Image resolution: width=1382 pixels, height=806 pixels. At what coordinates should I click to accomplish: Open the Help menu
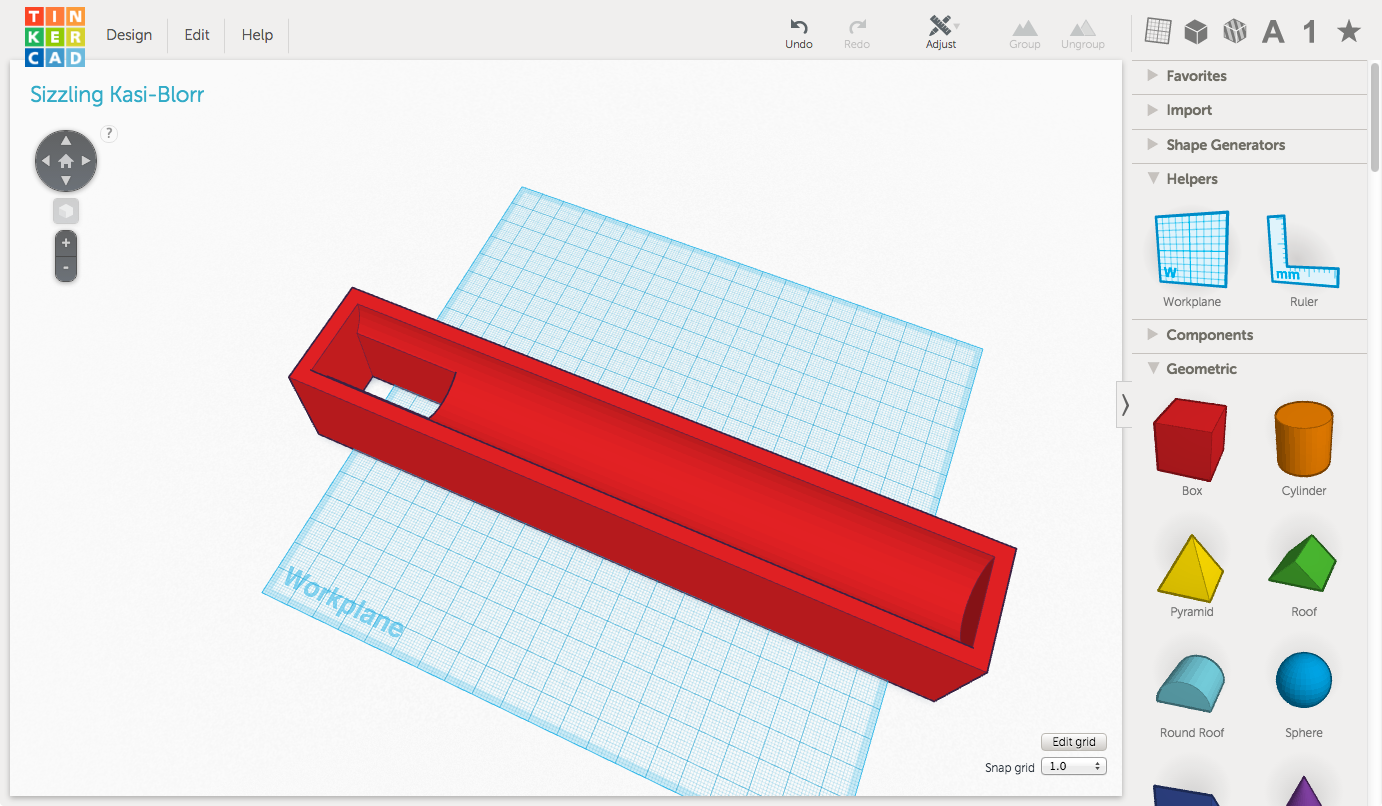[257, 35]
